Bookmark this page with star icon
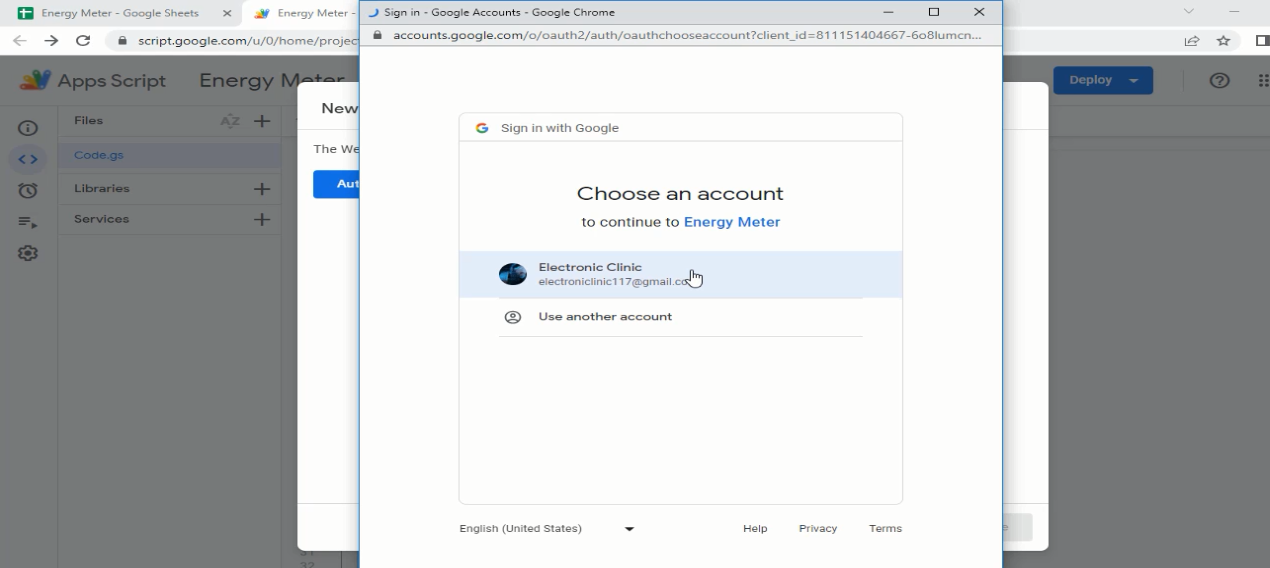1270x568 pixels. (x=1223, y=41)
